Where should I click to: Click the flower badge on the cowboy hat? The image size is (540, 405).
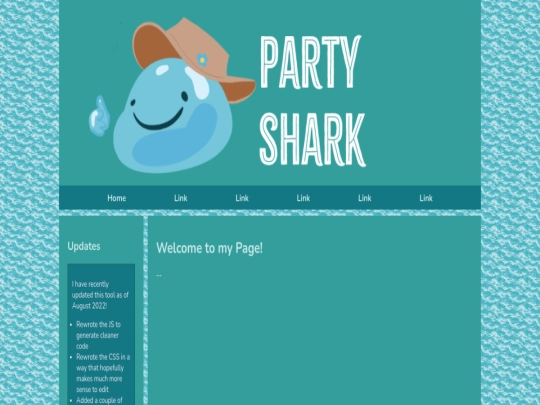[202, 60]
